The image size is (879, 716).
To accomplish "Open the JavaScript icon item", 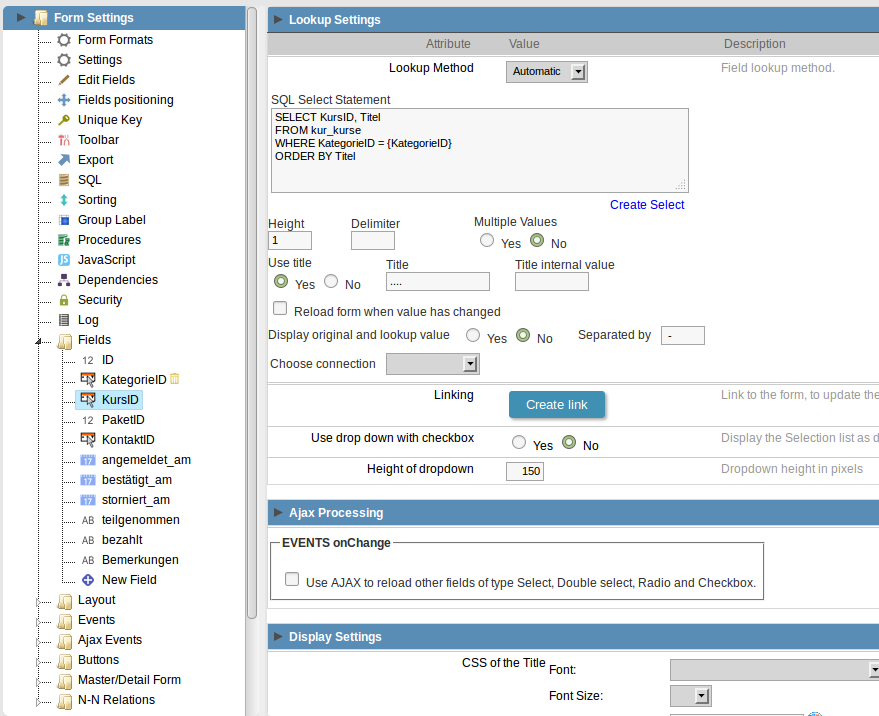I will 64,260.
